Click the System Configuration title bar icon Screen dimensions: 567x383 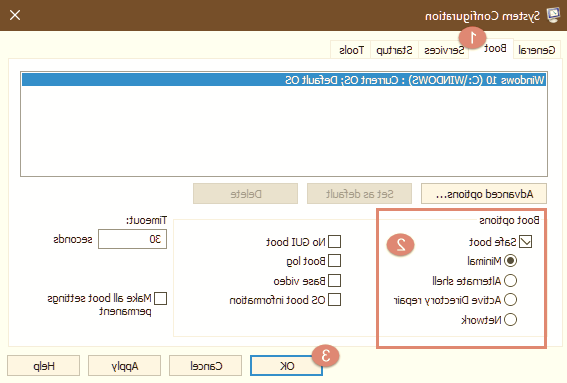click(553, 15)
